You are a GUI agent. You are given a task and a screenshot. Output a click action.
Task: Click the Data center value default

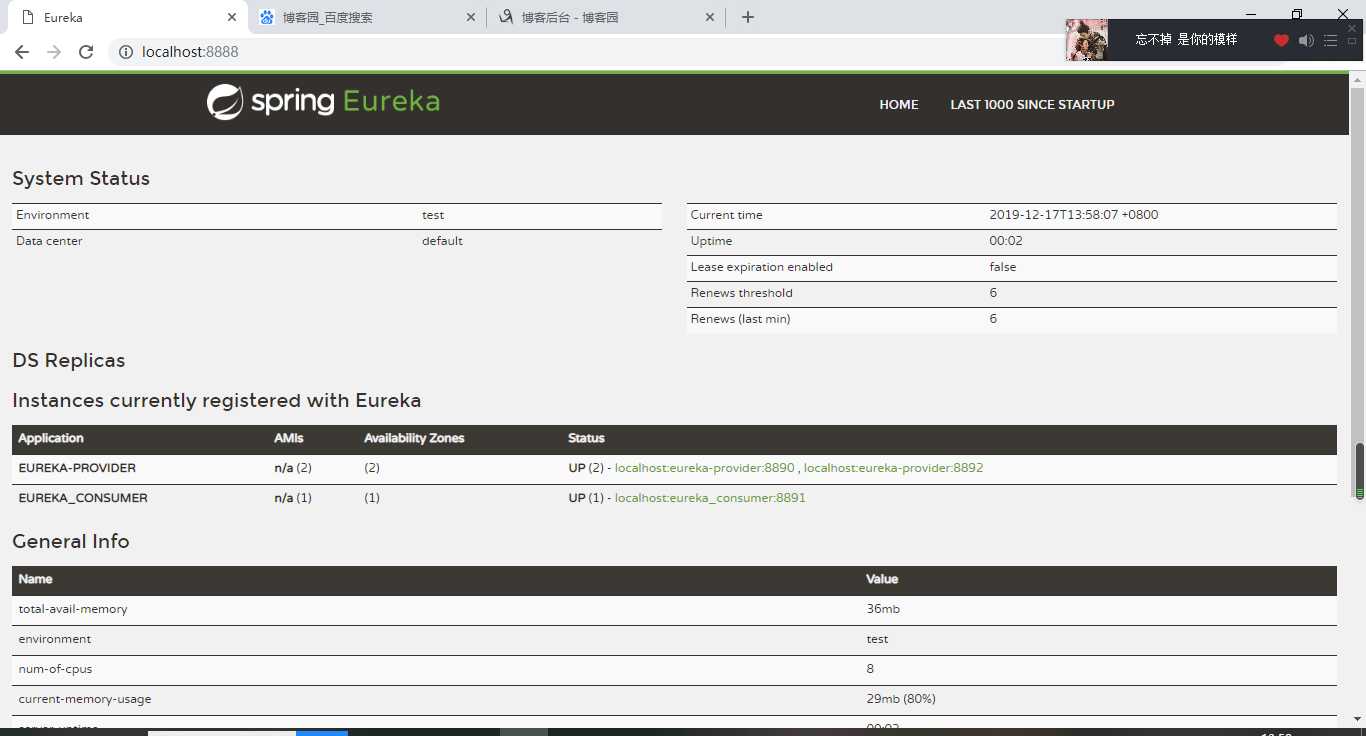pos(442,241)
